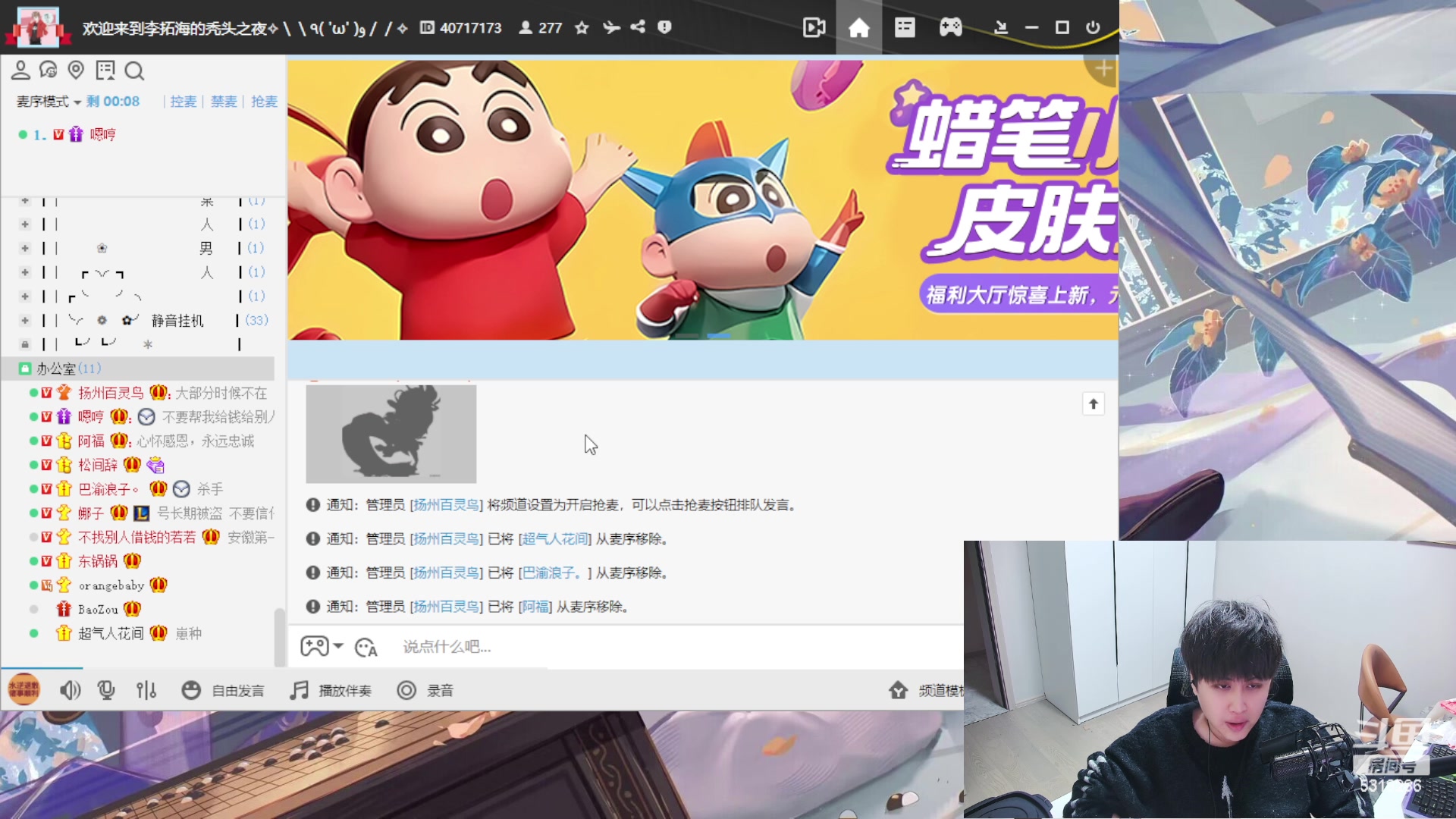Select user 东锅锅 in the list
Screen dimensions: 1456x819
coord(98,561)
